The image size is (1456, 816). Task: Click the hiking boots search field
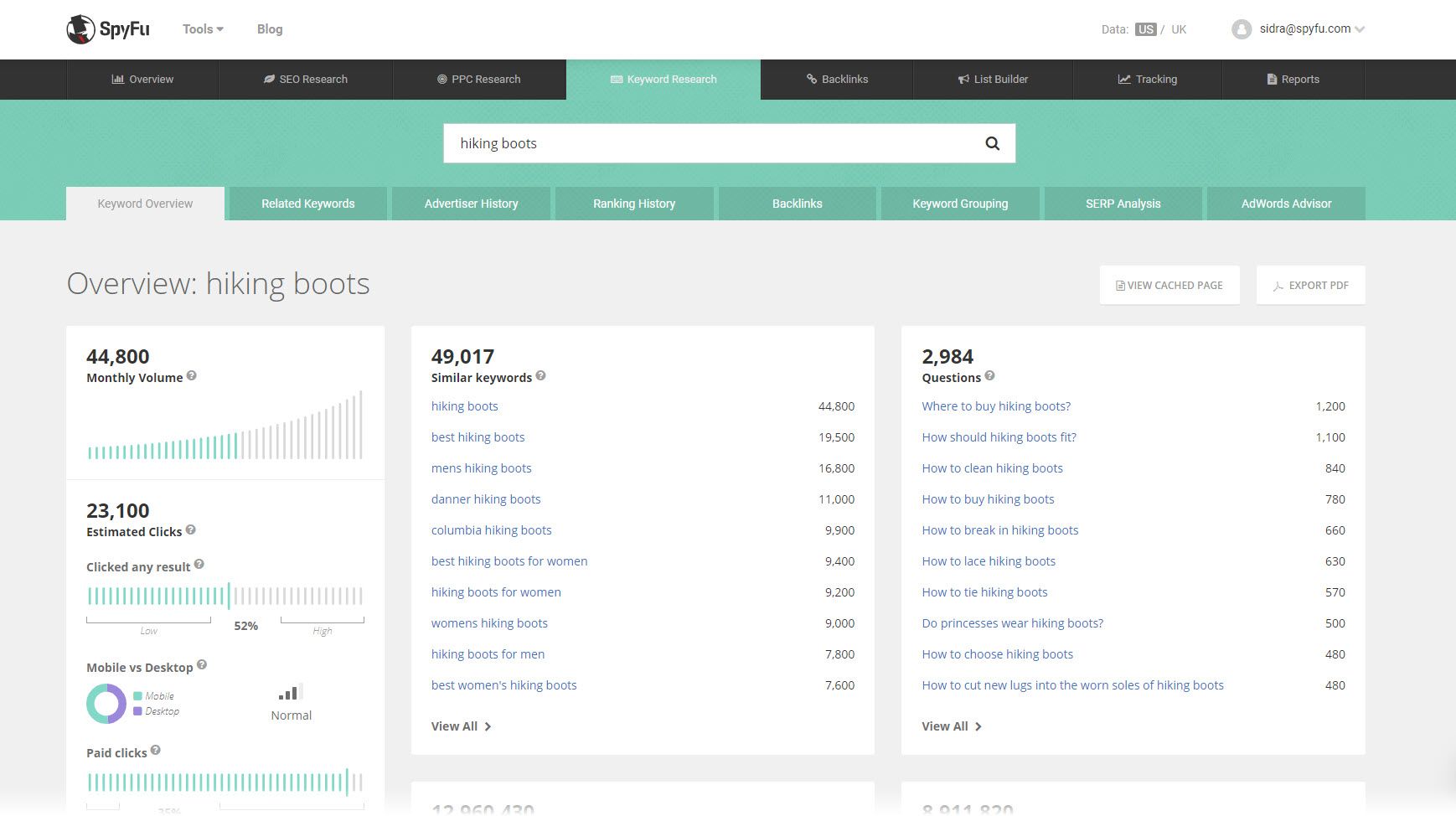[712, 143]
